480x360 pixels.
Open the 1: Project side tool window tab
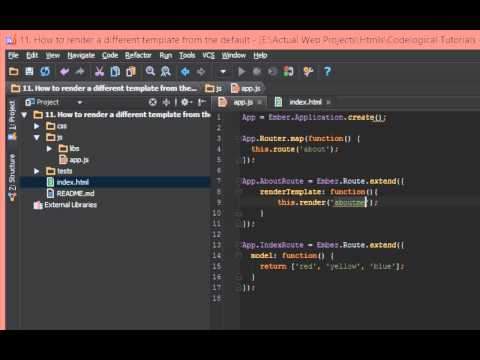tap(12, 120)
